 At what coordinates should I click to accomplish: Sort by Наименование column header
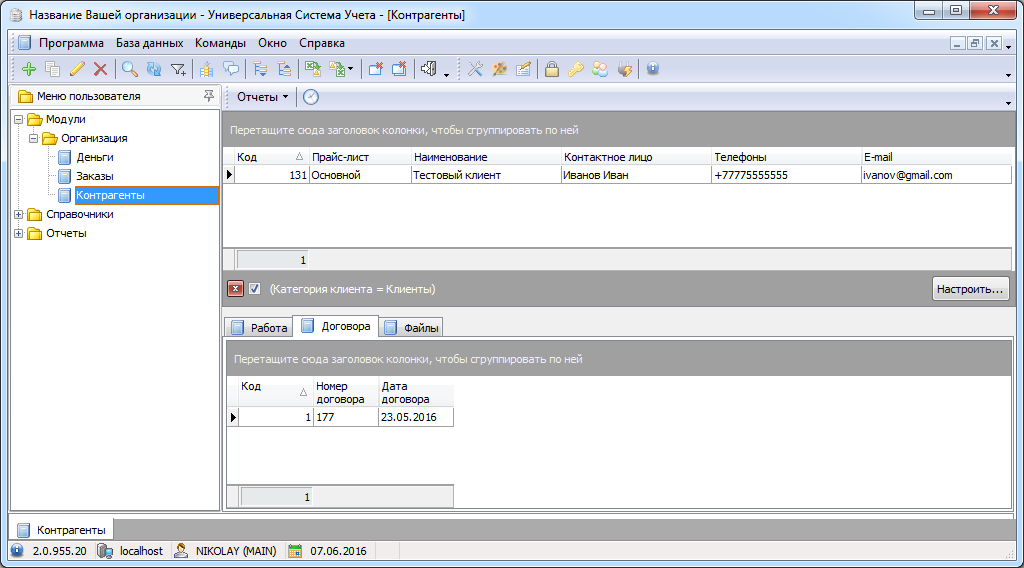coord(486,157)
